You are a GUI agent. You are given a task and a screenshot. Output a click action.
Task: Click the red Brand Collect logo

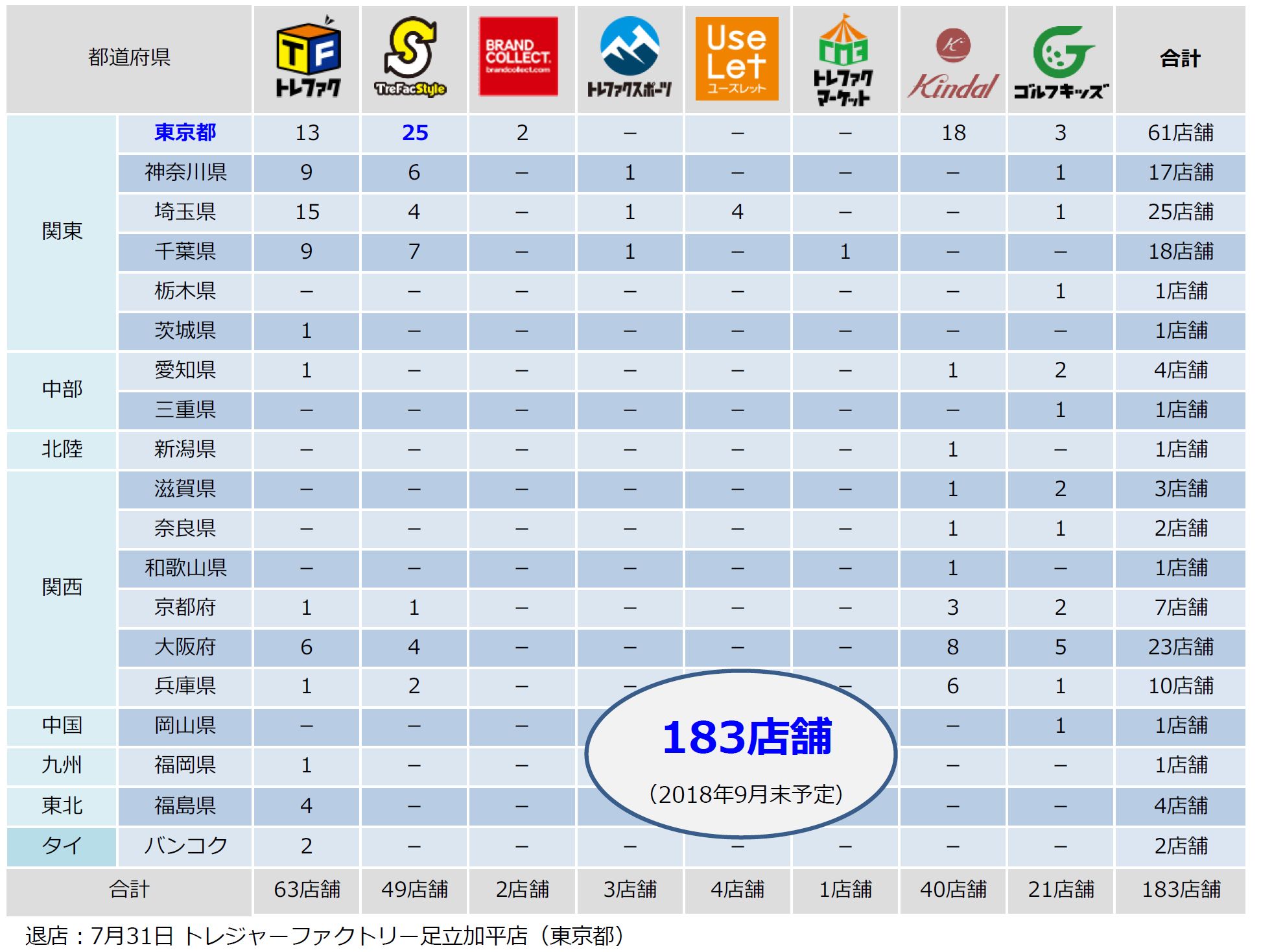click(518, 56)
